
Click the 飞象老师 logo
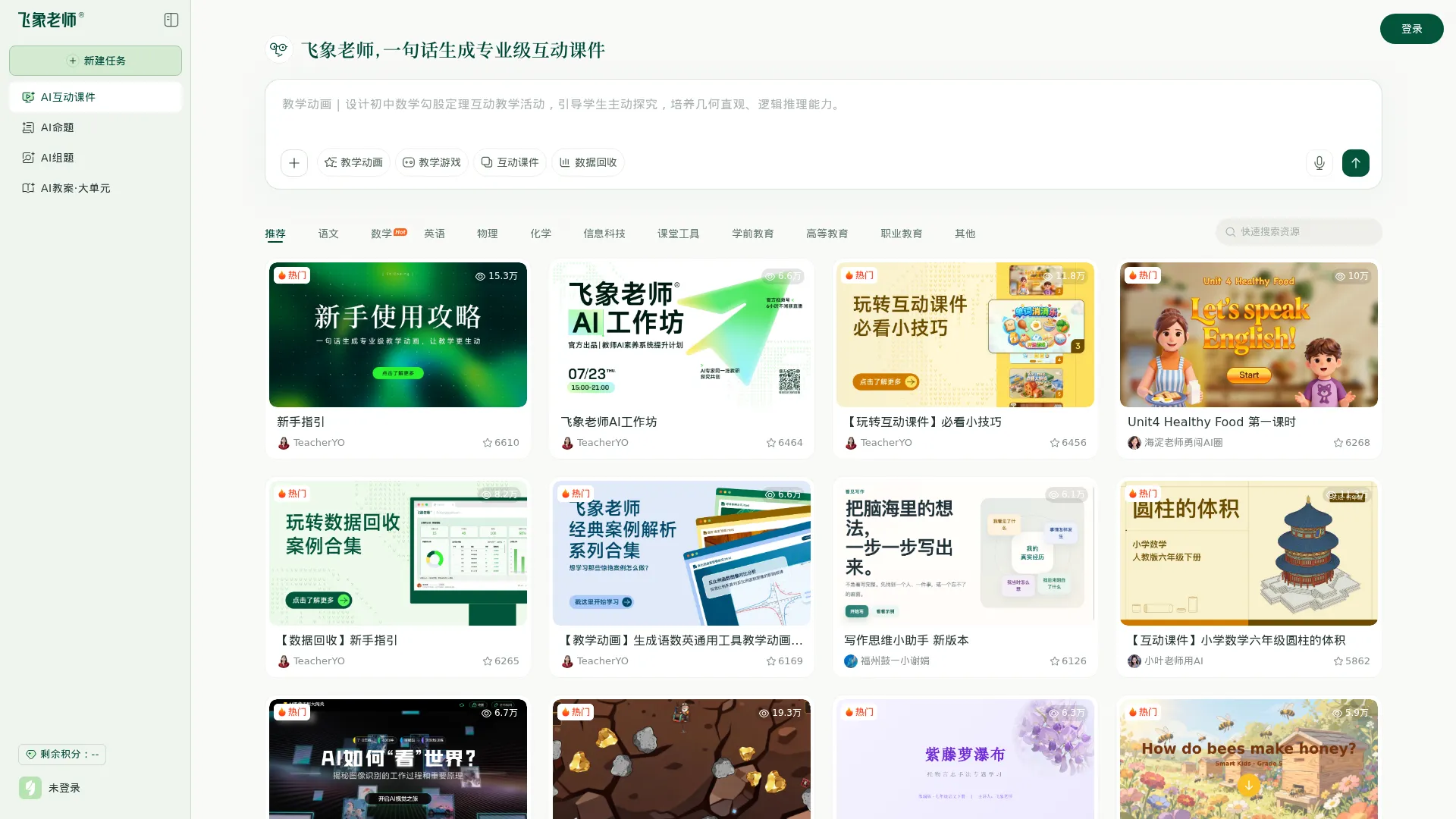tap(51, 20)
